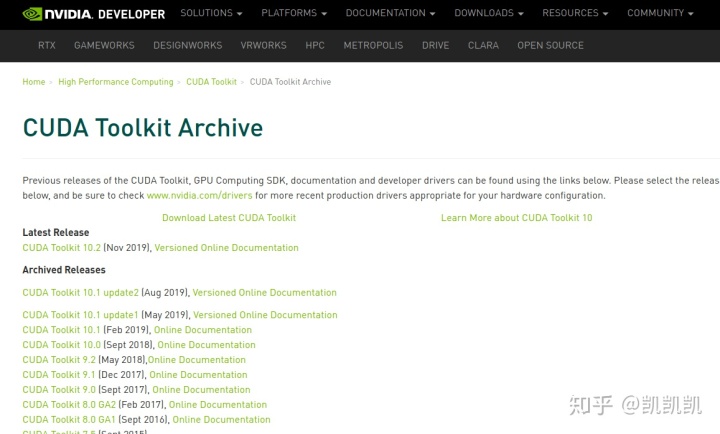
Task: Open Online Documentation for CUDA Toolkit 9.2
Action: point(197,360)
